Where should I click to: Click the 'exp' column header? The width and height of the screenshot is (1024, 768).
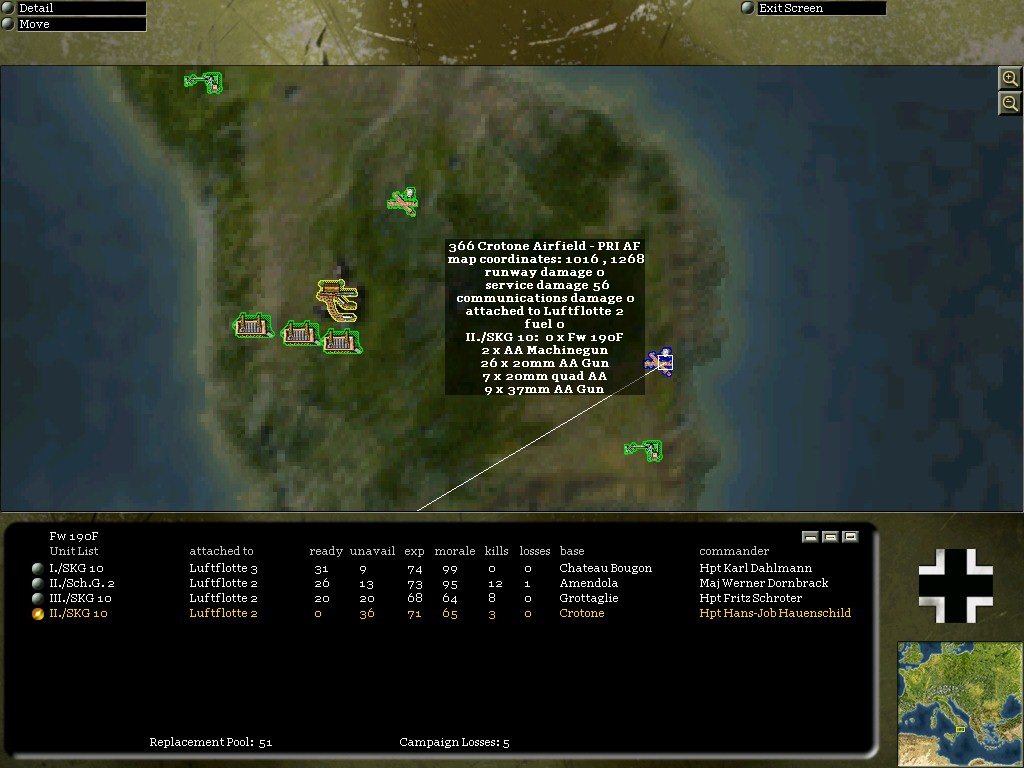coord(414,552)
